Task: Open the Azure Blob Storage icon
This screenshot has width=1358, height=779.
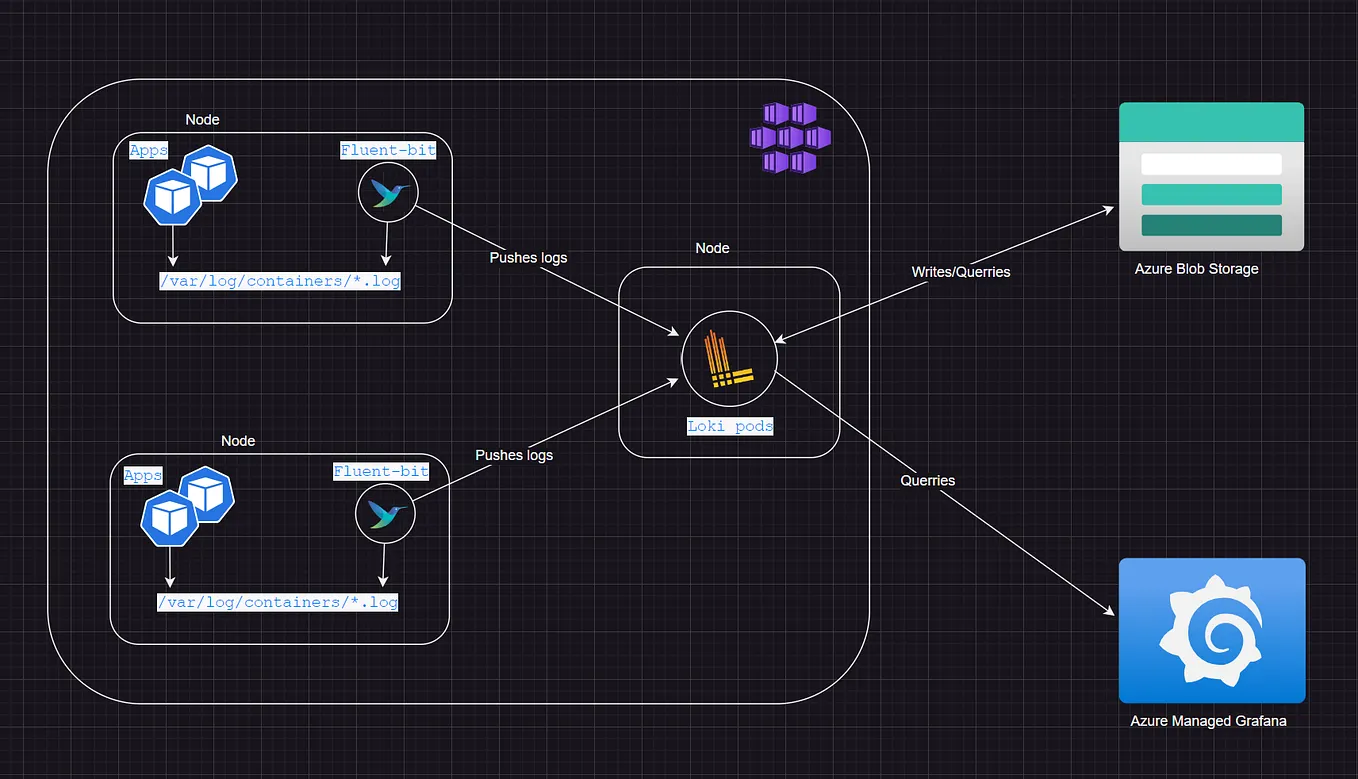Action: 1211,177
